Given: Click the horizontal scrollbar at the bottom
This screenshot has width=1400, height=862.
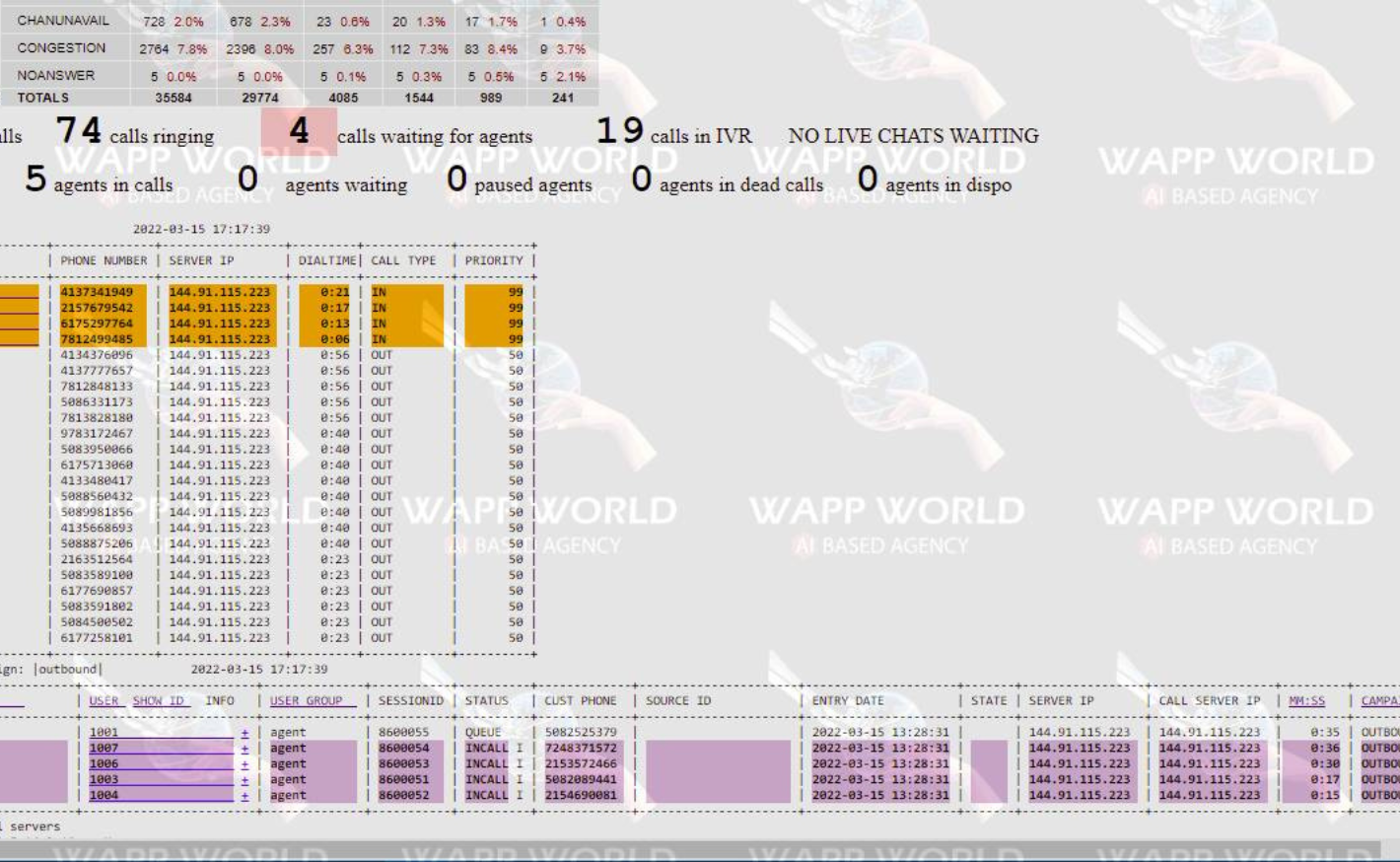Looking at the screenshot, I should point(690,851).
